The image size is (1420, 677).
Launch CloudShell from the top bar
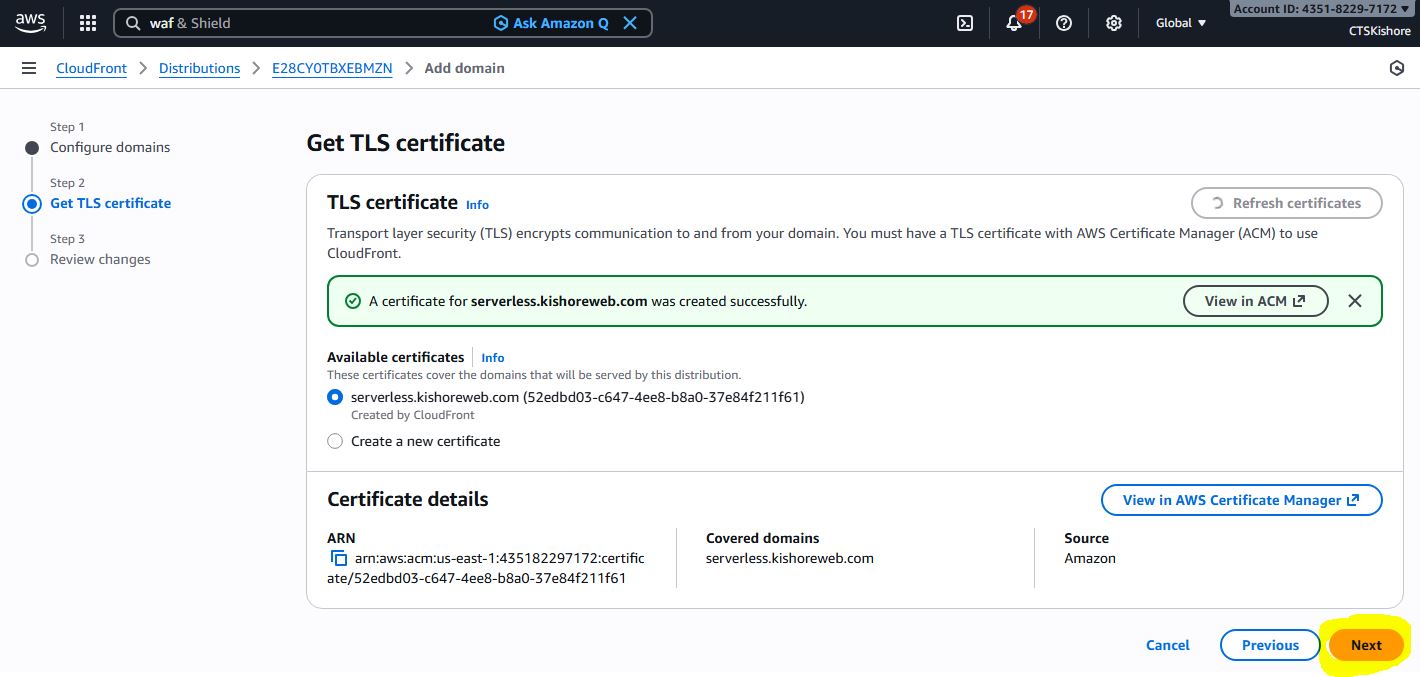tap(965, 23)
